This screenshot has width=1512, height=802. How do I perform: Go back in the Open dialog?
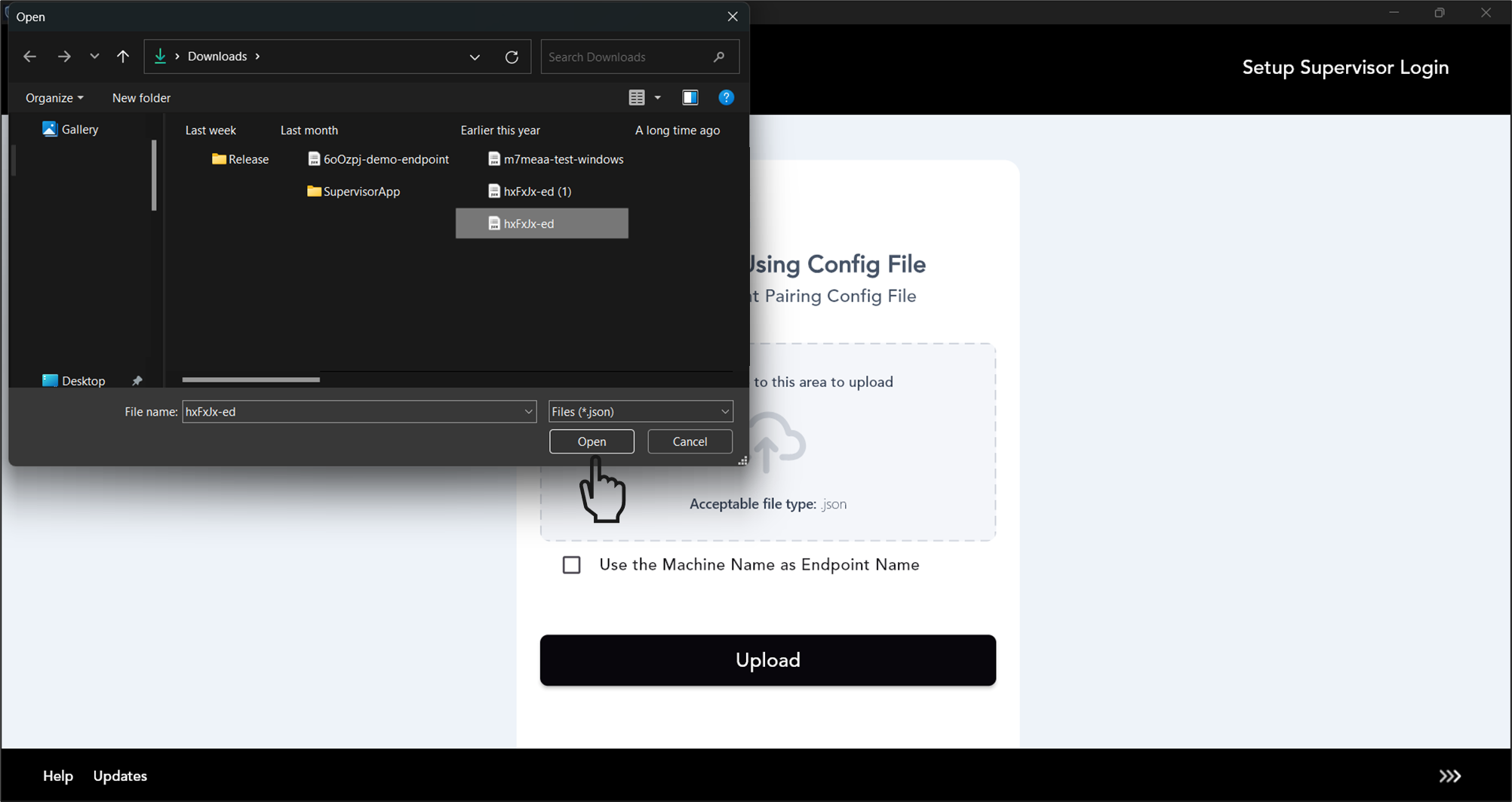tap(29, 57)
